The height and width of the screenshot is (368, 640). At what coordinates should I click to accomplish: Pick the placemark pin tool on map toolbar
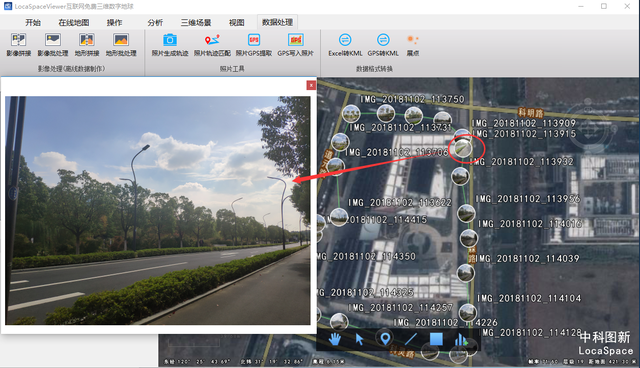pos(384,338)
